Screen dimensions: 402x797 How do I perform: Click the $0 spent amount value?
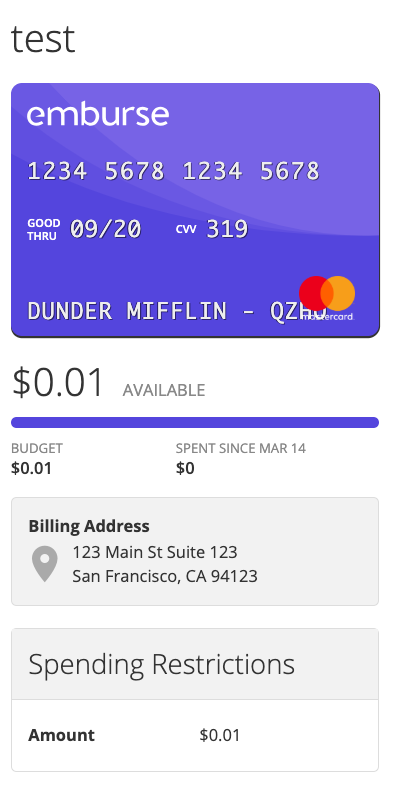(185, 468)
